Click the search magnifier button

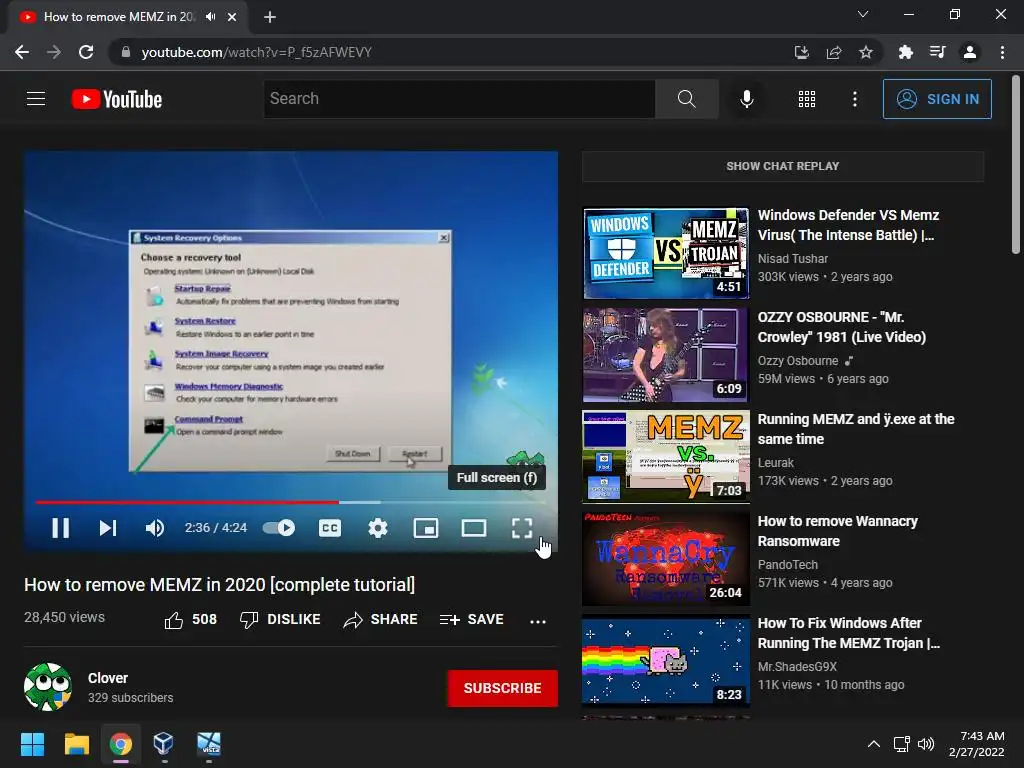(x=686, y=99)
